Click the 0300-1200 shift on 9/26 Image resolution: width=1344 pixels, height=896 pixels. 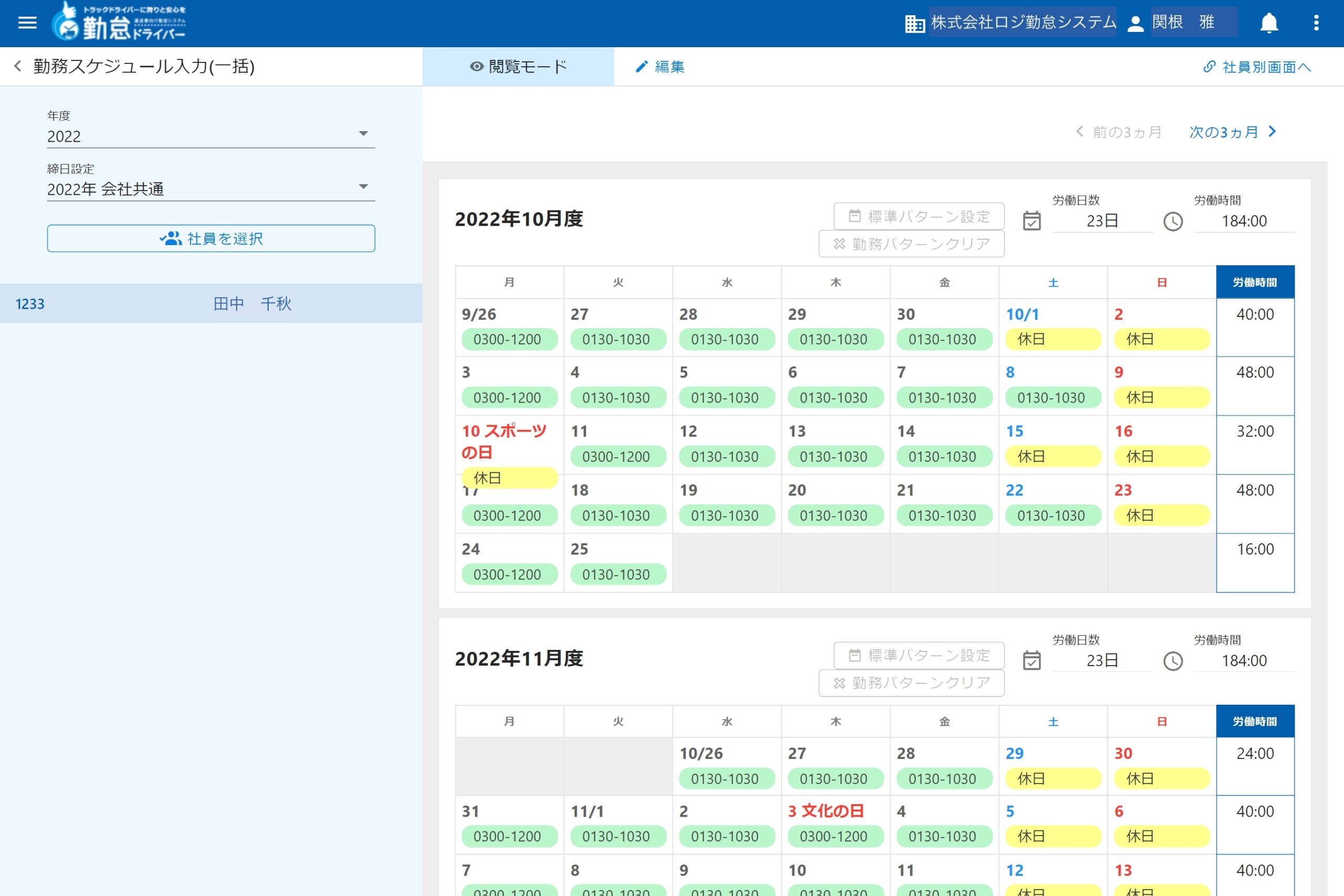coord(509,339)
